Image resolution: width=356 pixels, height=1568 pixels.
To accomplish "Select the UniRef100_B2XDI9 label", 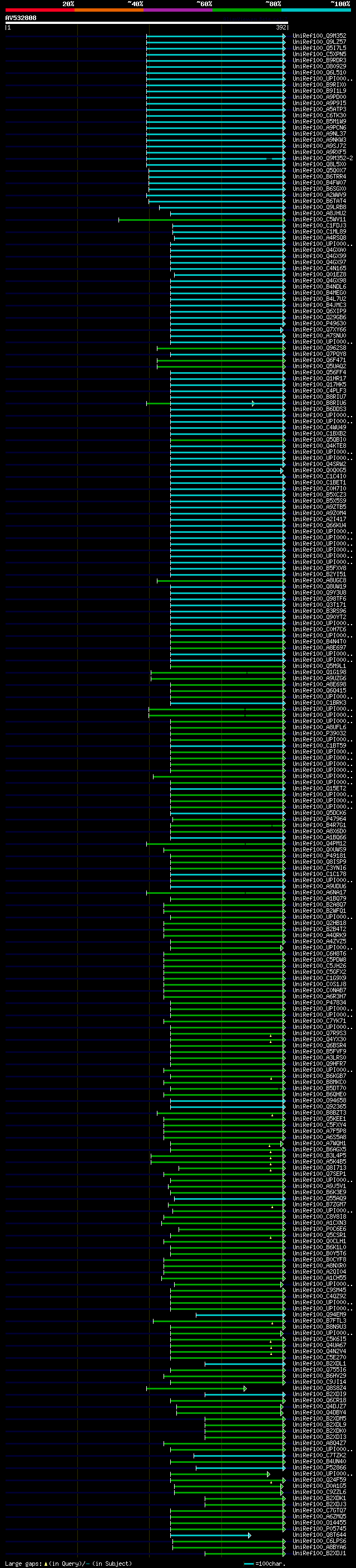I will pos(319,1394).
